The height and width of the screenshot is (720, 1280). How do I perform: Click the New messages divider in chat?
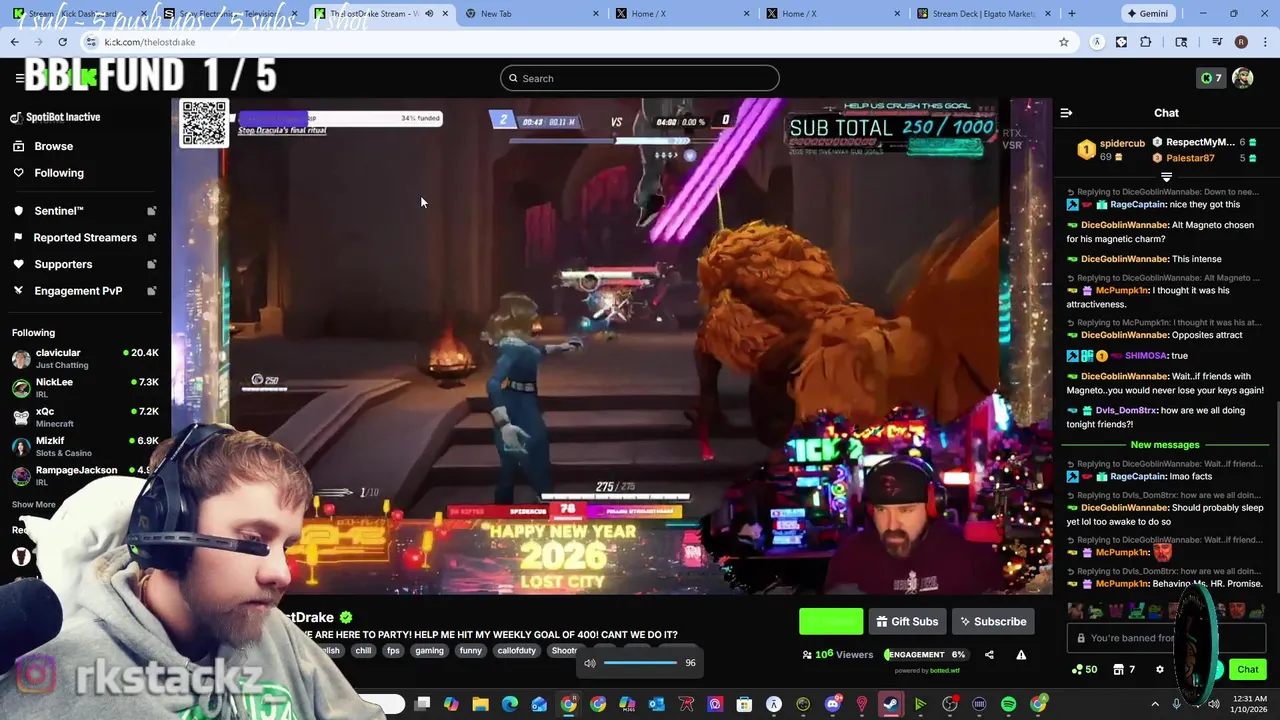1165,445
